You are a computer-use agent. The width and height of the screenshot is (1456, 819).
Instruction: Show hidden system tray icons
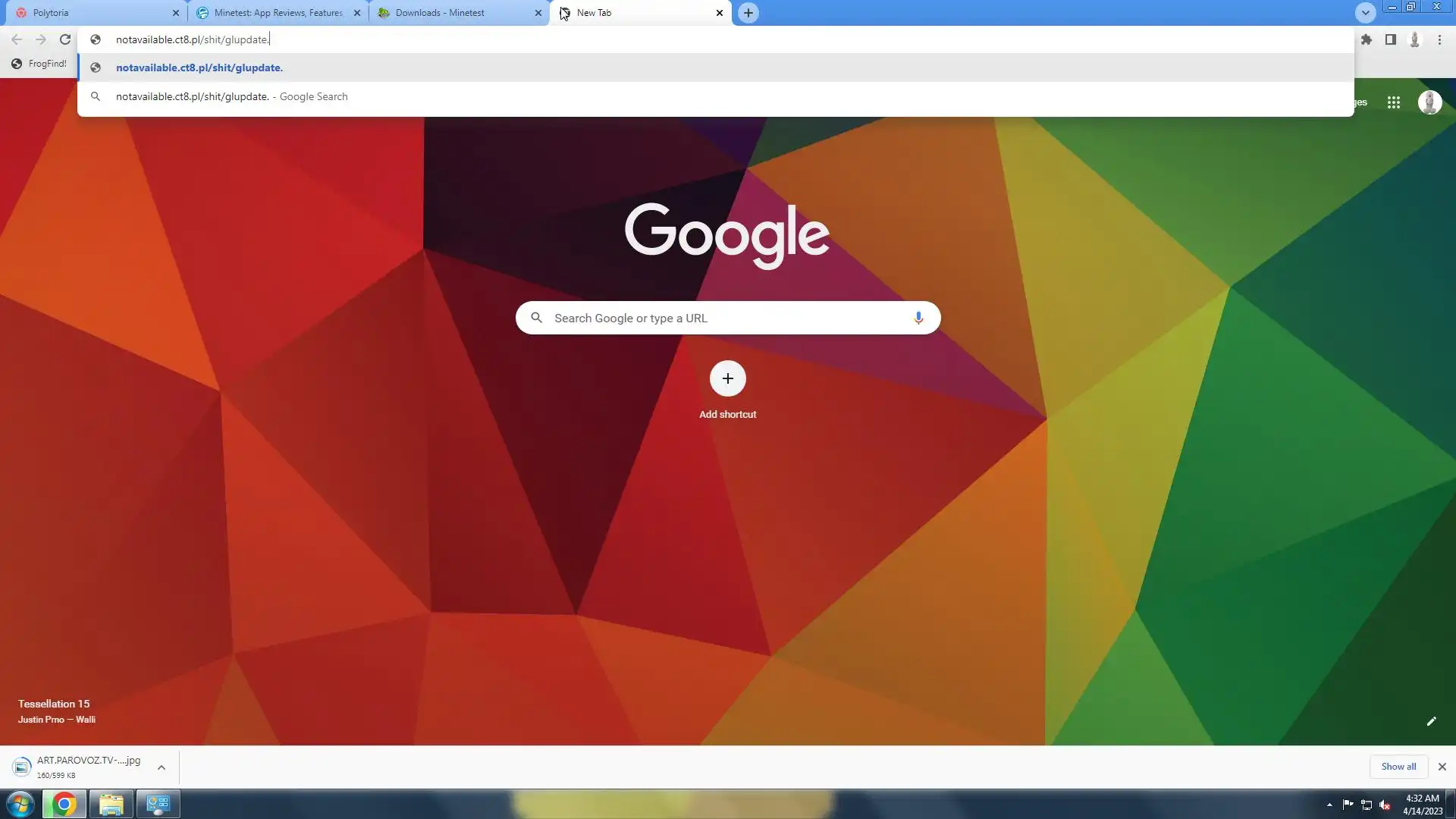[1329, 805]
